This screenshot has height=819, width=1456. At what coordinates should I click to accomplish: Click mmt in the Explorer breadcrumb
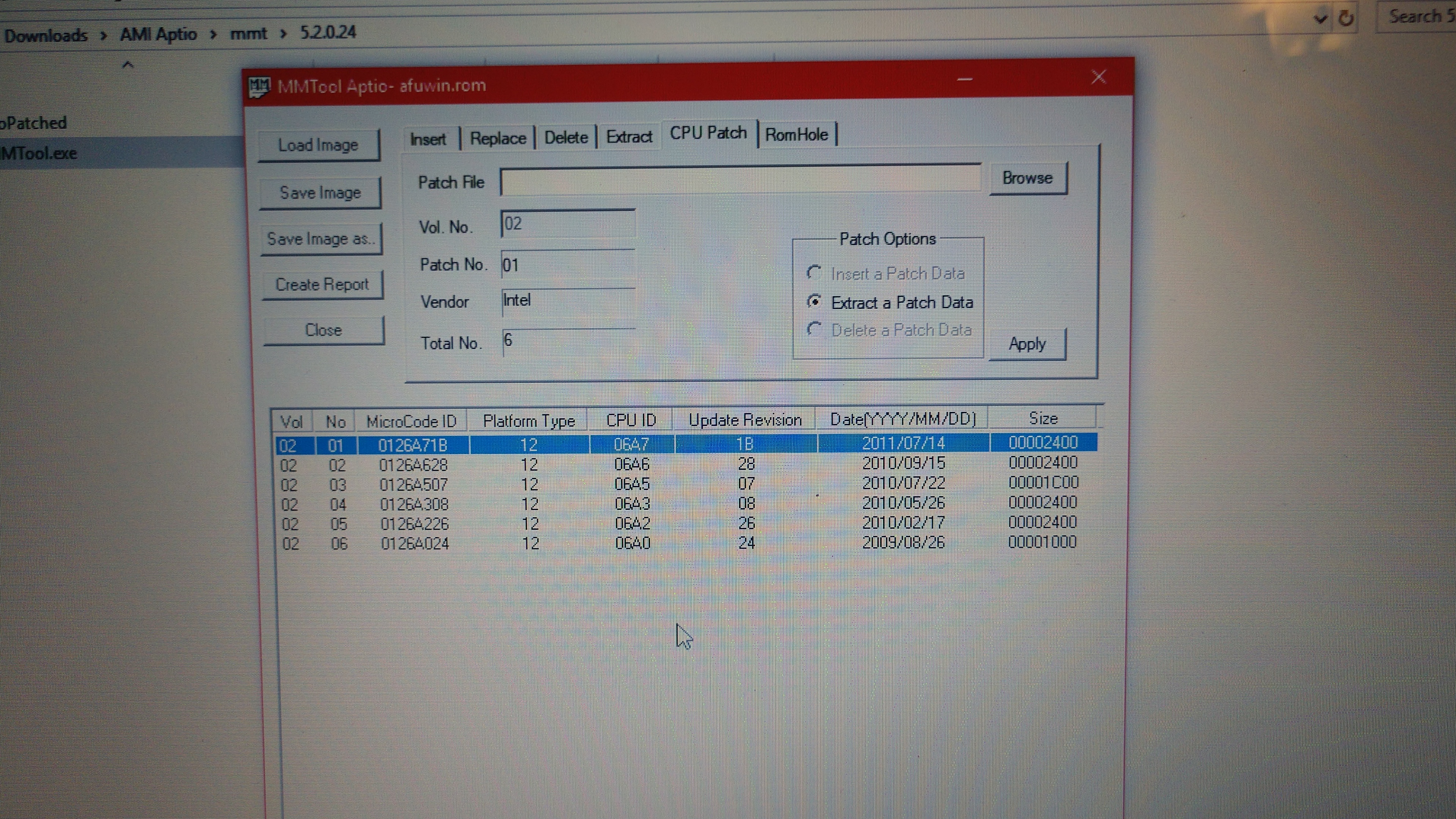248,33
